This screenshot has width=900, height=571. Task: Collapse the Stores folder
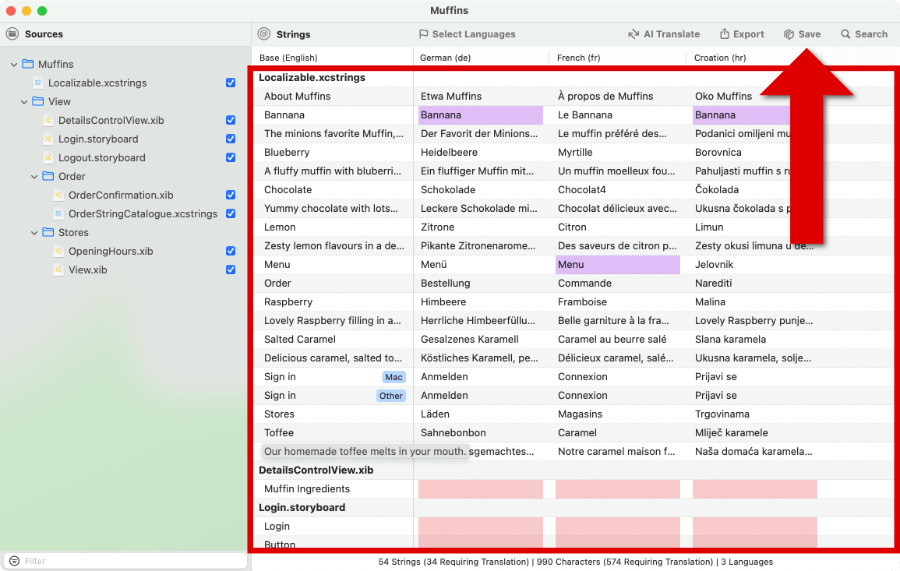(34, 233)
